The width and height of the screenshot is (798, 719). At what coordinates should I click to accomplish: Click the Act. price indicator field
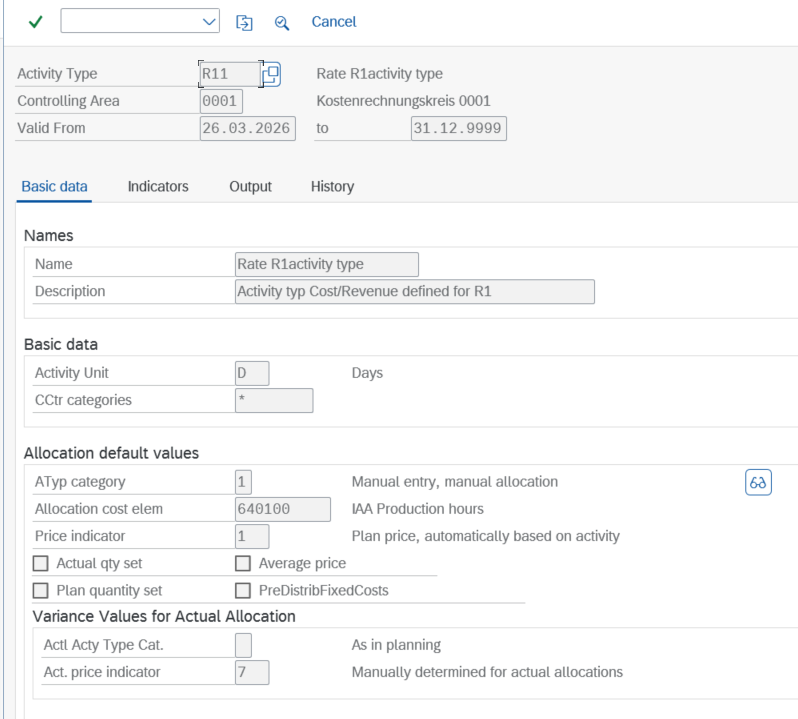pyautogui.click(x=251, y=672)
